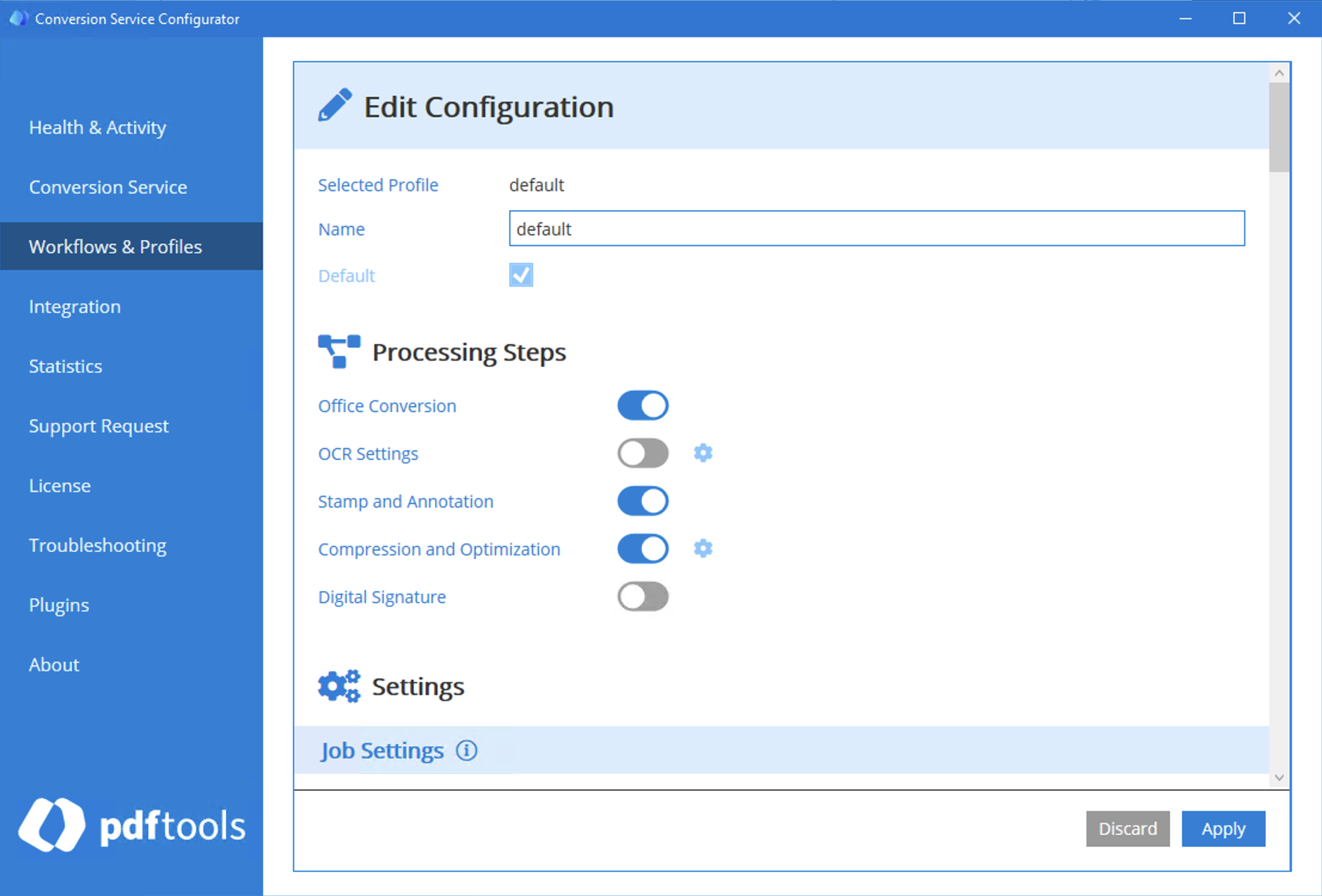1322x896 pixels.
Task: Disable the Stamp and Annotation toggle
Action: point(642,501)
